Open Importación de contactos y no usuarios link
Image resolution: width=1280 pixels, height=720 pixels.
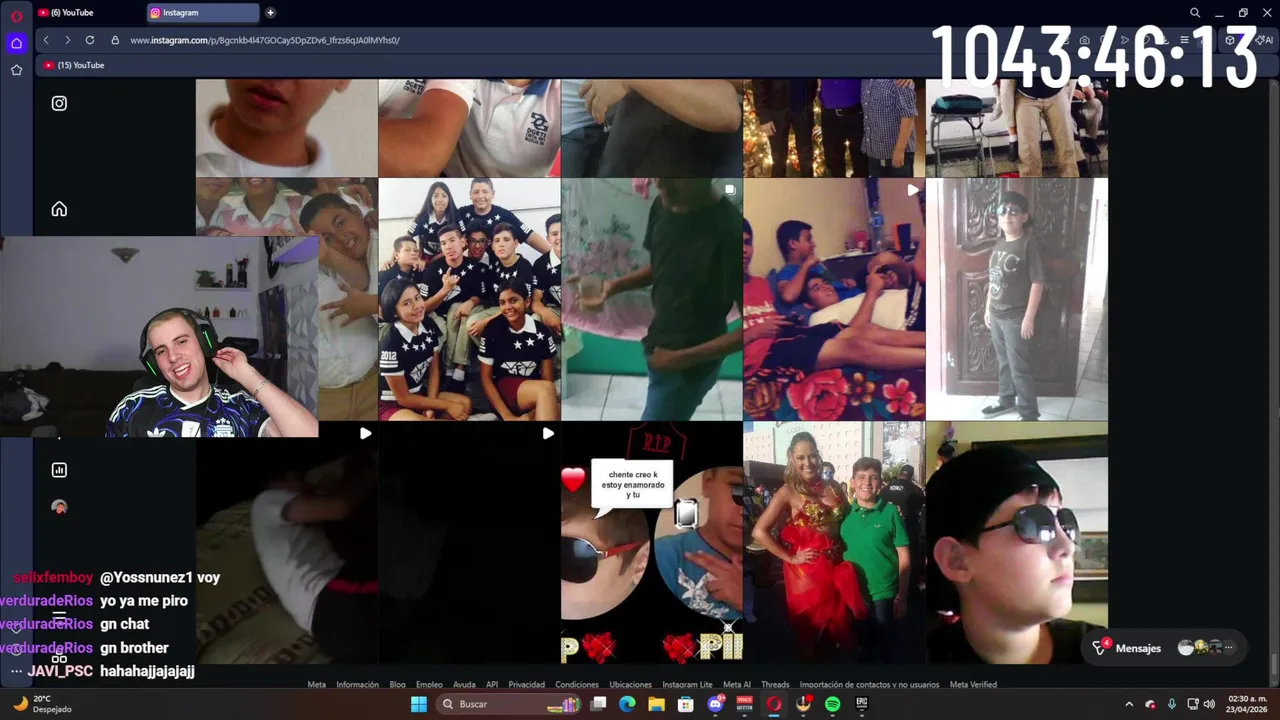tap(869, 685)
